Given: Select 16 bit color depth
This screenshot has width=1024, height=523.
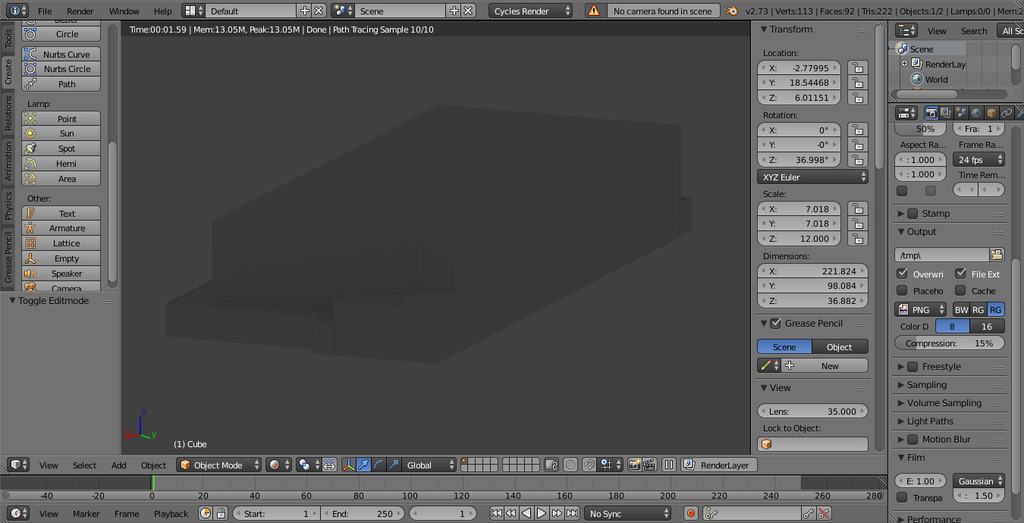Looking at the screenshot, I should tap(987, 326).
